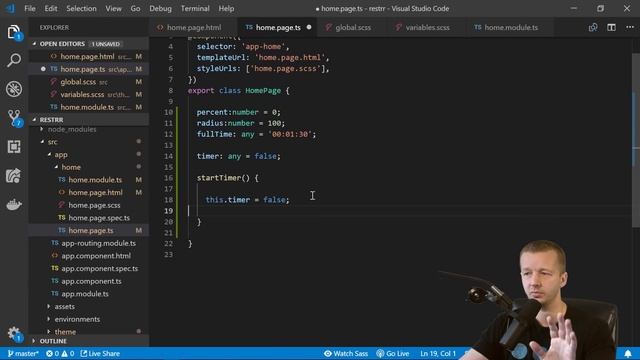Open the Go menu
The width and height of the screenshot is (640, 360).
click(x=136, y=9)
